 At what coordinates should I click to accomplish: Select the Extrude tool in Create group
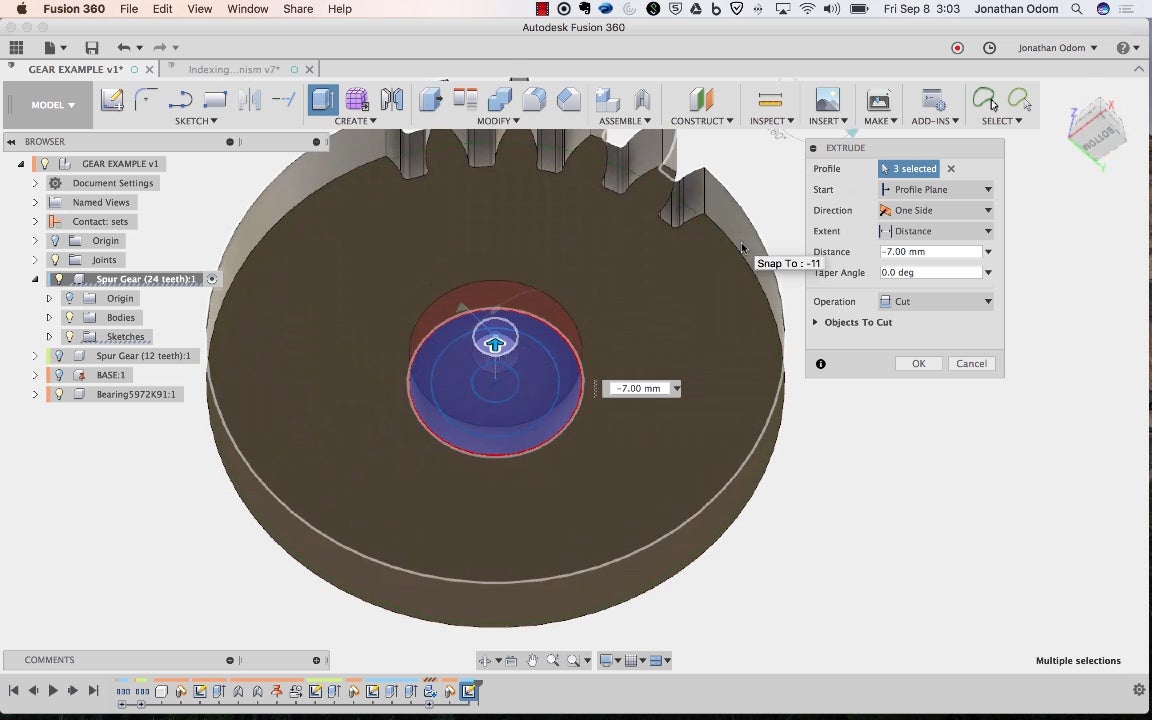323,100
